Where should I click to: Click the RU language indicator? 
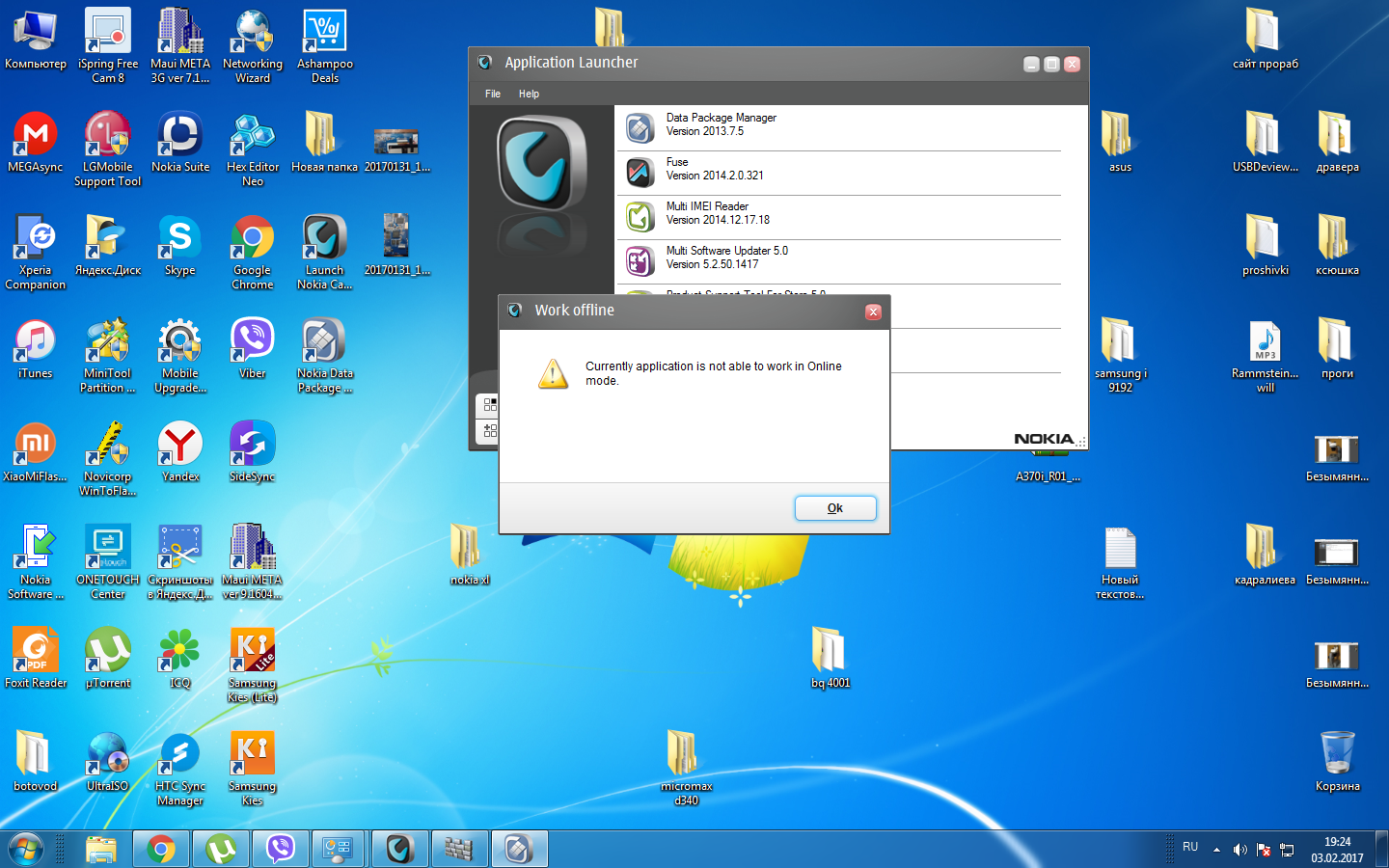pyautogui.click(x=1190, y=848)
